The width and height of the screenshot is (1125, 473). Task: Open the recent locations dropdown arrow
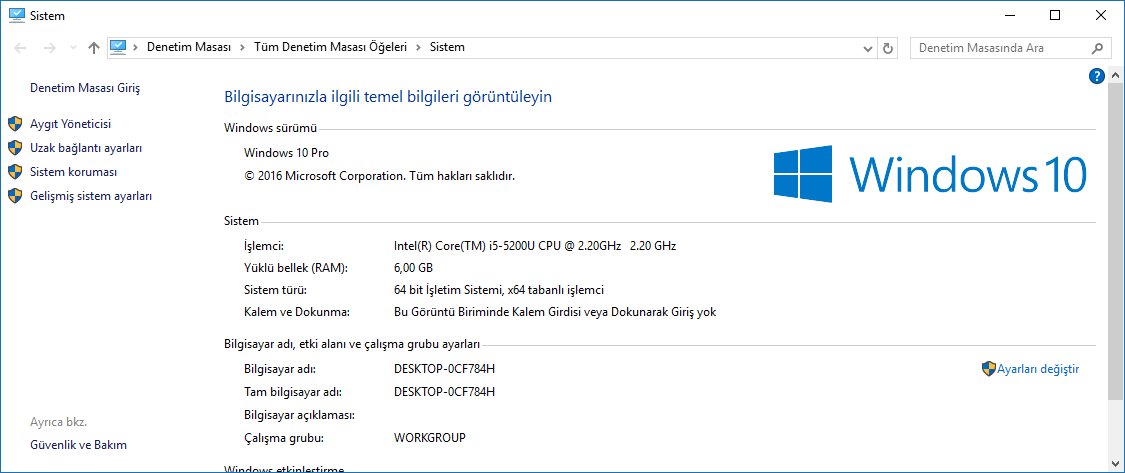(x=72, y=48)
